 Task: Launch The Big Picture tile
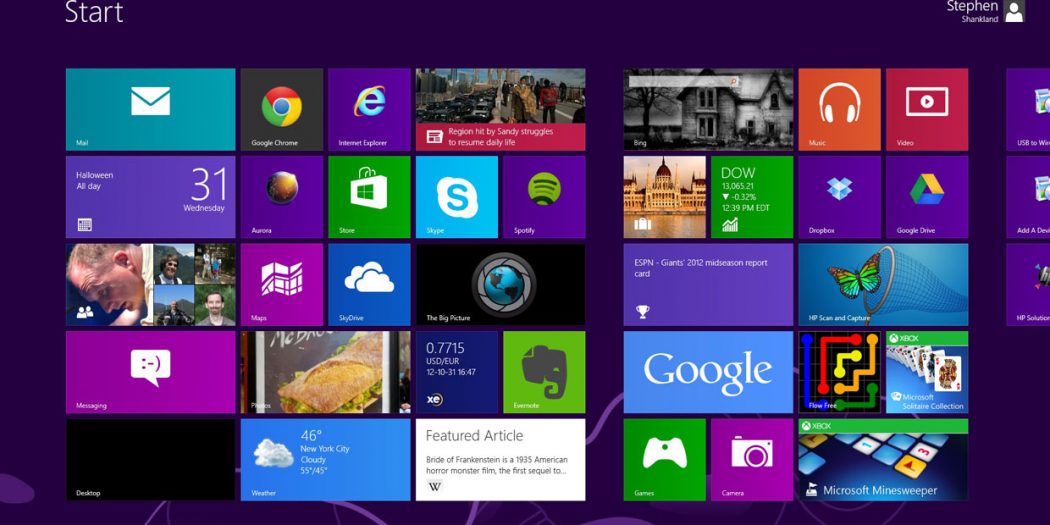[x=500, y=285]
